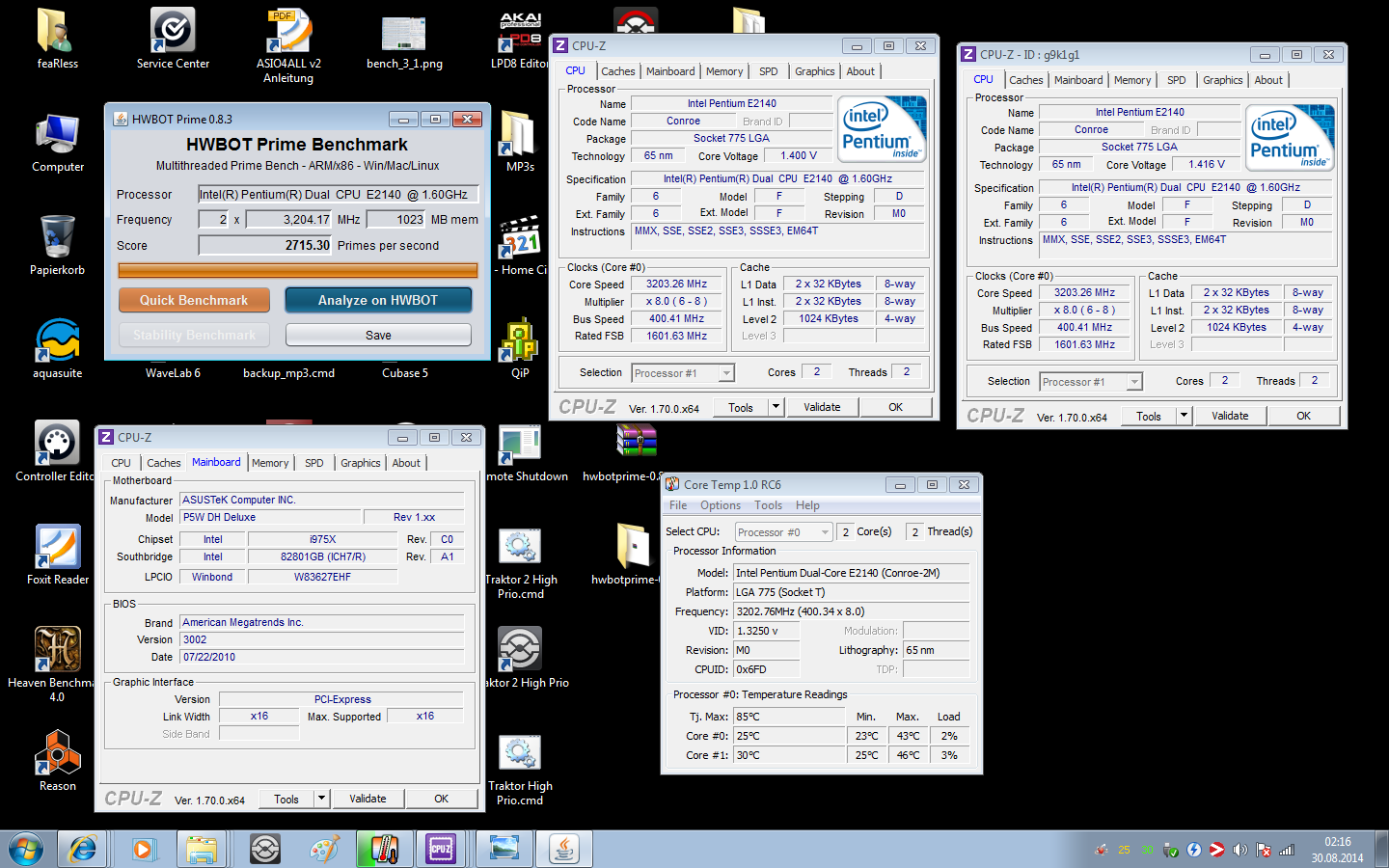The image size is (1389, 868).
Task: Expand Tools arrow in Mainboard CPU-Z window
Action: click(x=322, y=799)
